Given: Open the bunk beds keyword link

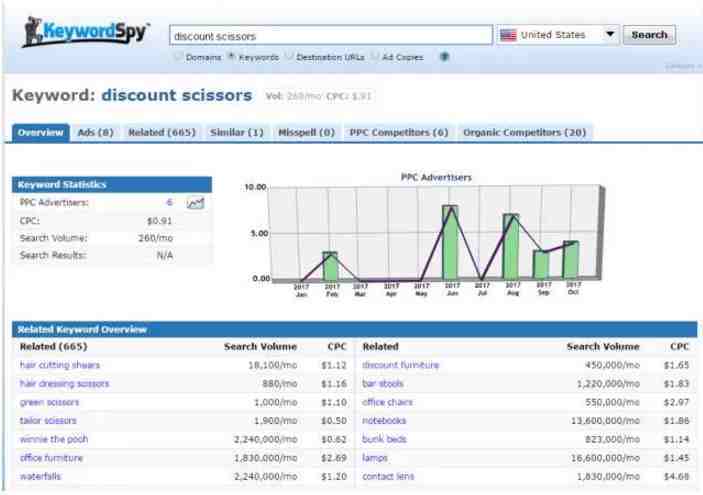Looking at the screenshot, I should tap(384, 439).
